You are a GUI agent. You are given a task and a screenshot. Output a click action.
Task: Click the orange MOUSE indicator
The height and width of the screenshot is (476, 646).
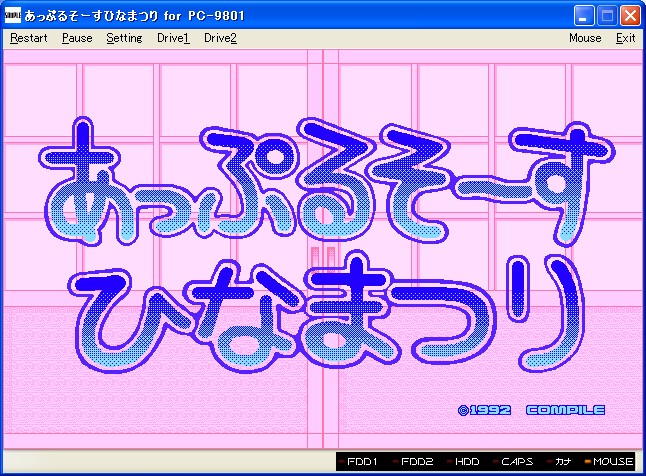pos(609,462)
